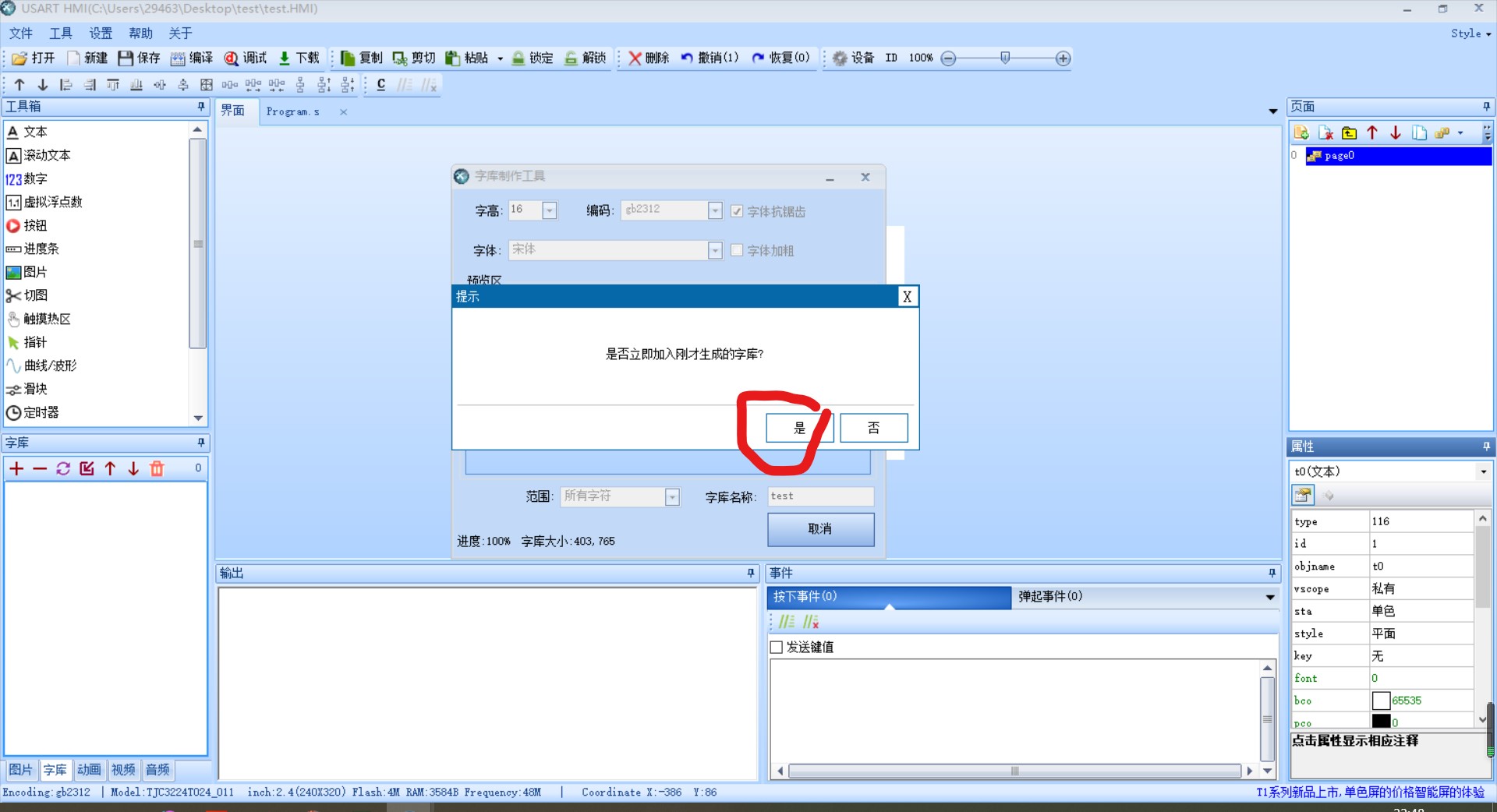1497x812 pixels.
Task: Remove font with the red minus icon
Action: pos(40,468)
